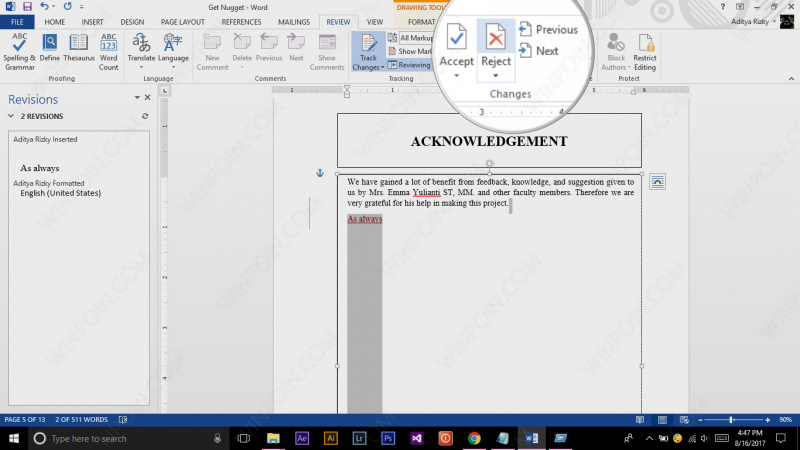Toggle the Reviewing Pane
Image resolution: width=800 pixels, height=450 pixels.
(410, 65)
